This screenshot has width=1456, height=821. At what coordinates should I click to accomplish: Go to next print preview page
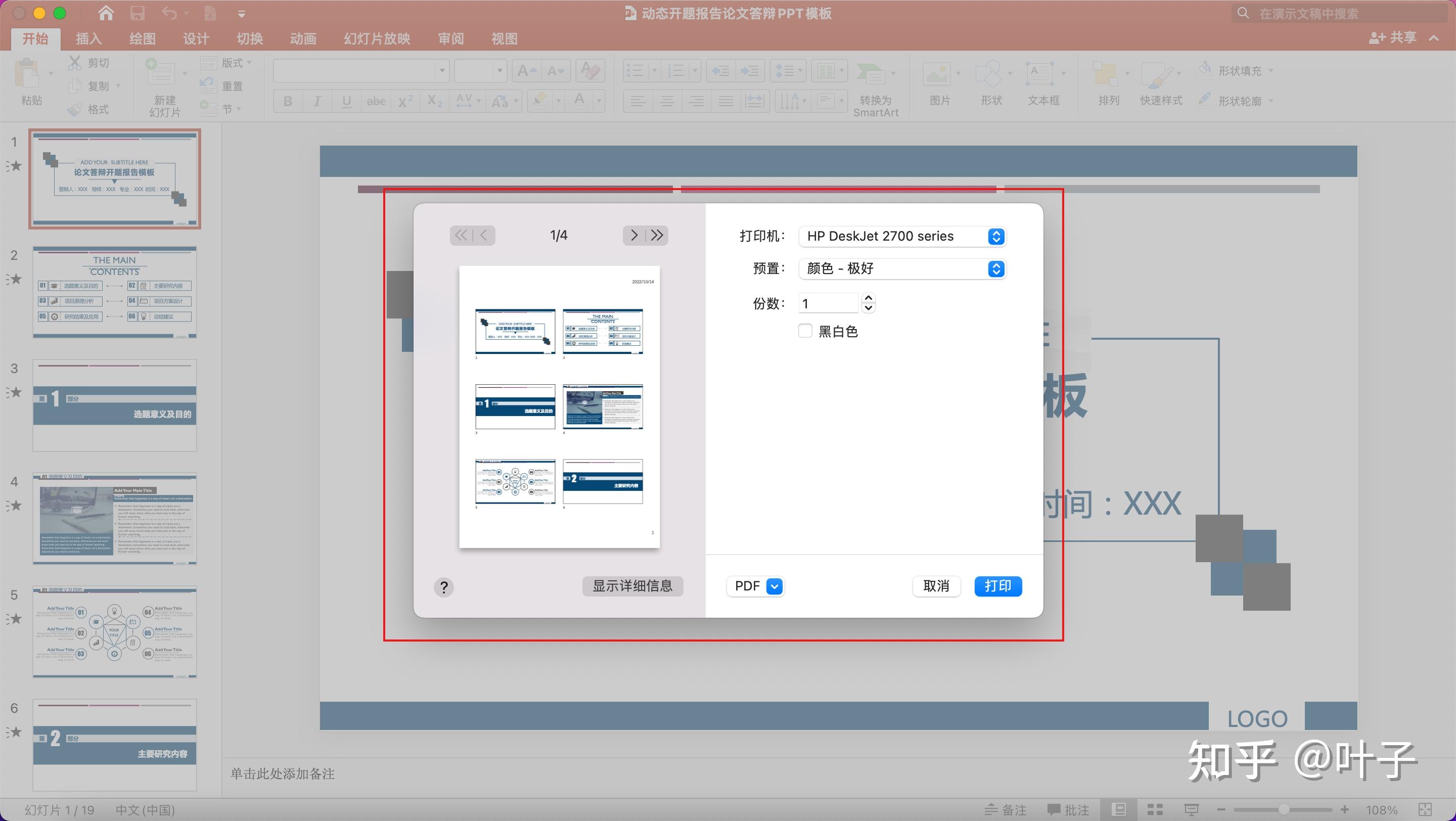point(634,235)
